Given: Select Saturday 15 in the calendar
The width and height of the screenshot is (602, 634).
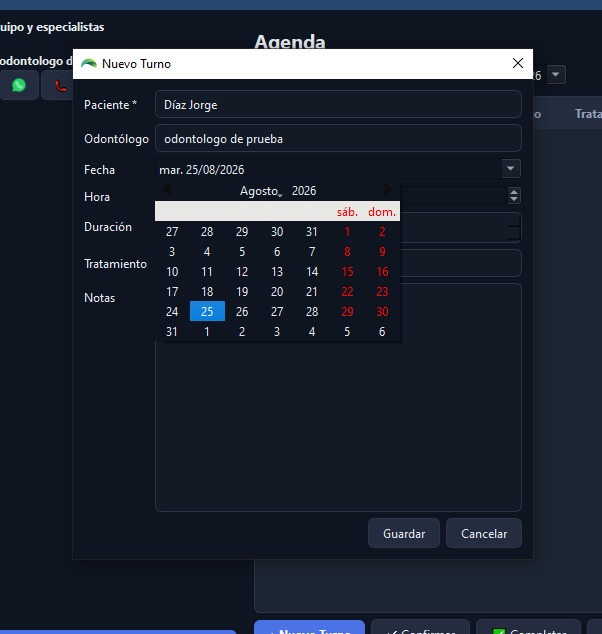Looking at the screenshot, I should point(347,271).
